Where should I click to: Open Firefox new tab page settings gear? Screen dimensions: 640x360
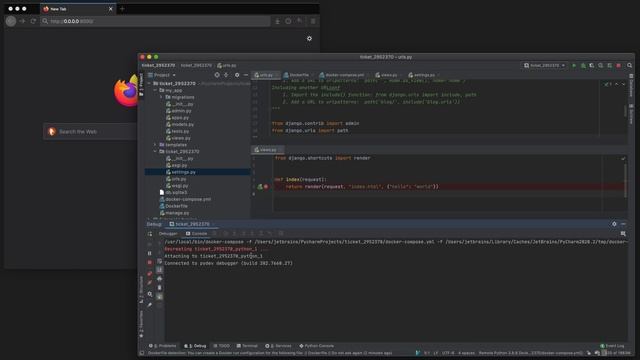(309, 38)
